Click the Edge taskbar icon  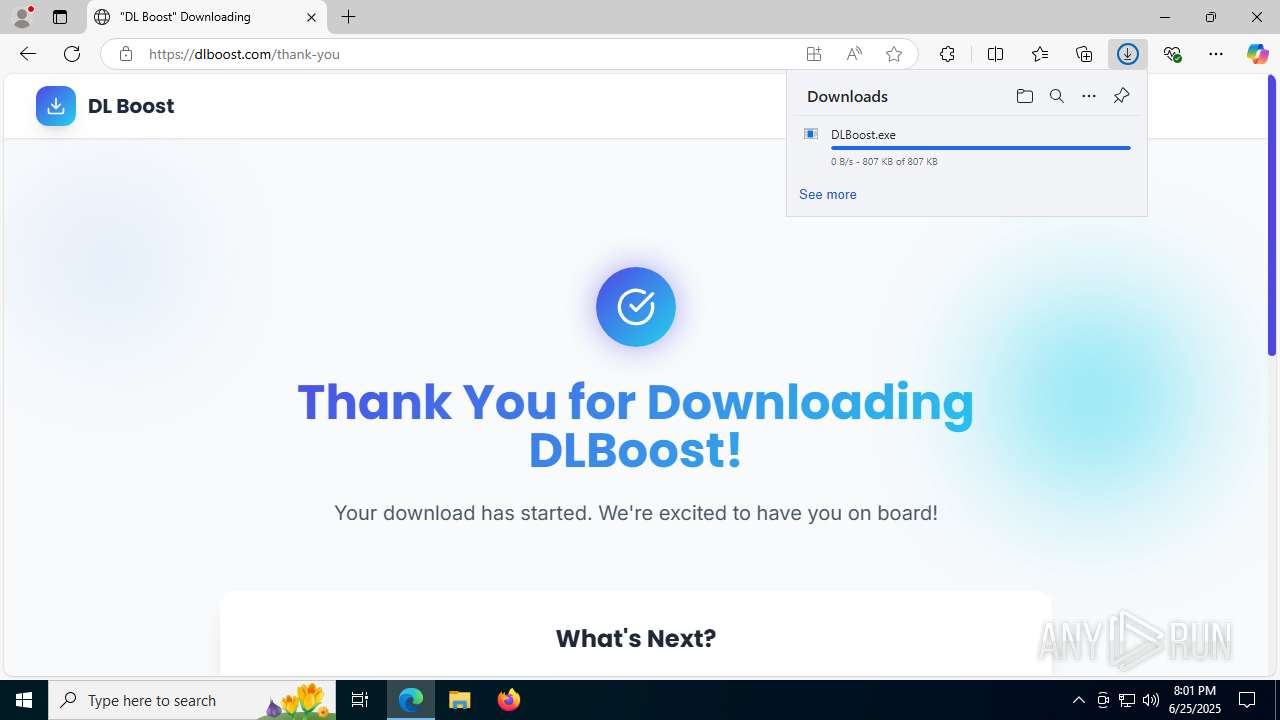pyautogui.click(x=411, y=700)
